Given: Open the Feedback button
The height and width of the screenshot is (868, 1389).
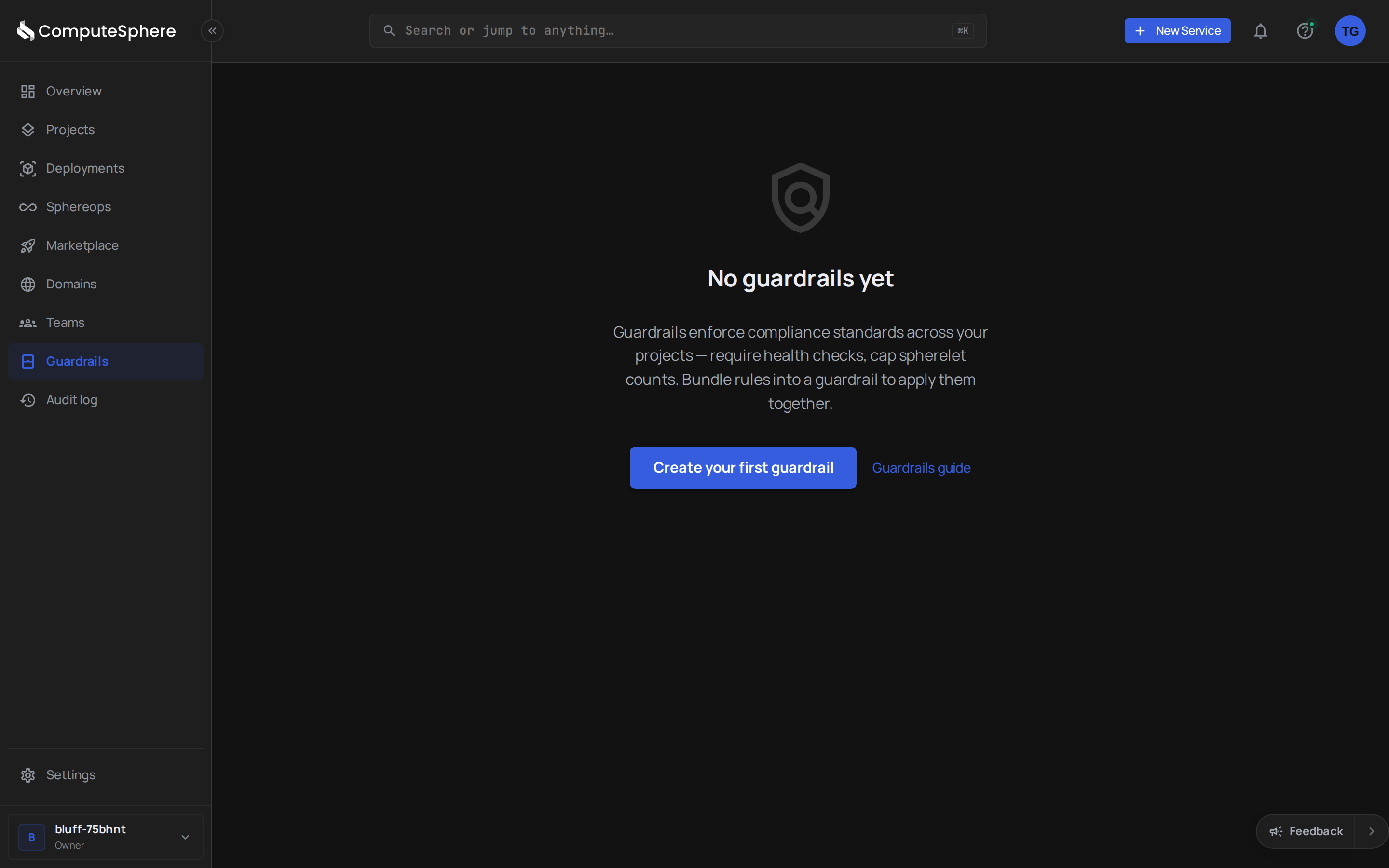Looking at the screenshot, I should click(1305, 831).
